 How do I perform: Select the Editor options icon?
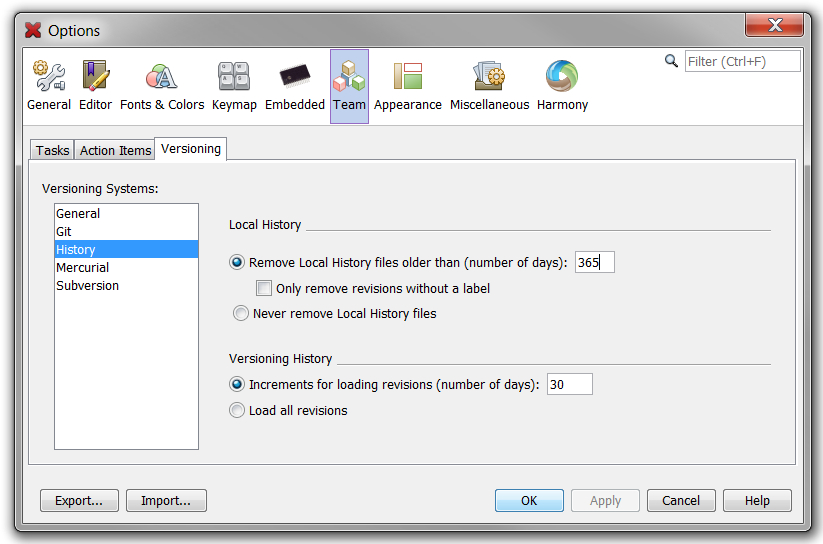95,86
